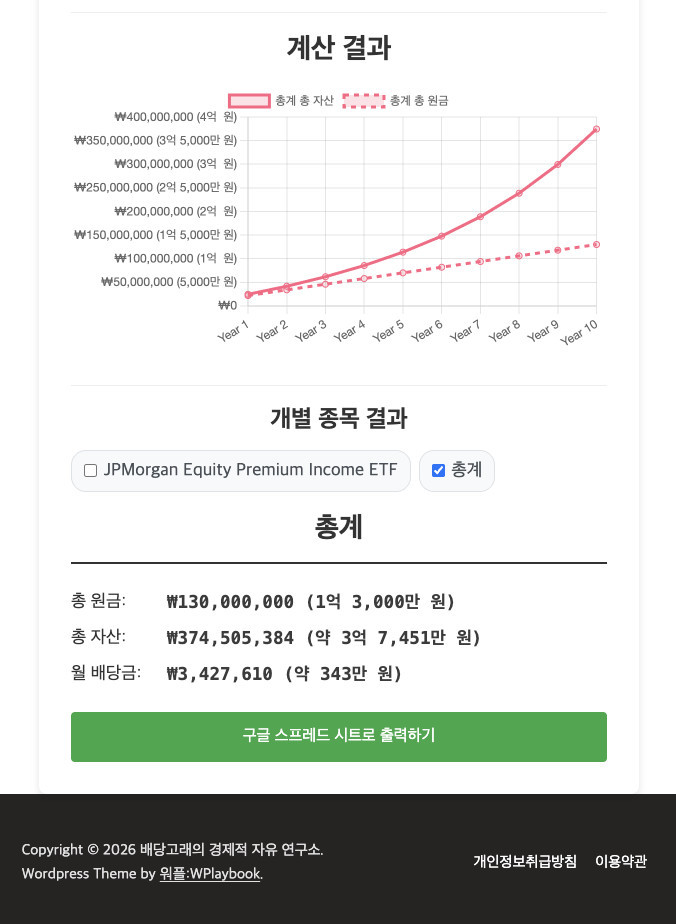Viewport: 676px width, 924px height.
Task: Click the 구글 스프레드 시트로 출력하기 button
Action: (338, 736)
